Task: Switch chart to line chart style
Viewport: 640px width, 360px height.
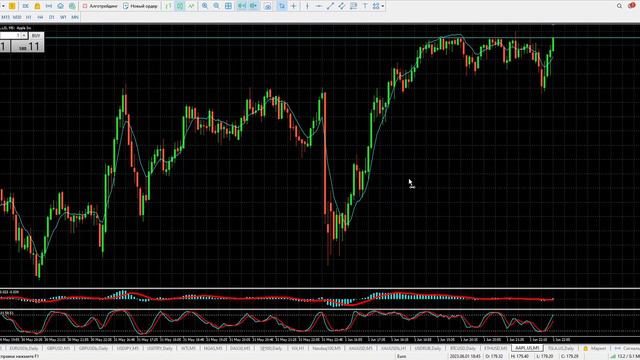Action: pyautogui.click(x=191, y=6)
